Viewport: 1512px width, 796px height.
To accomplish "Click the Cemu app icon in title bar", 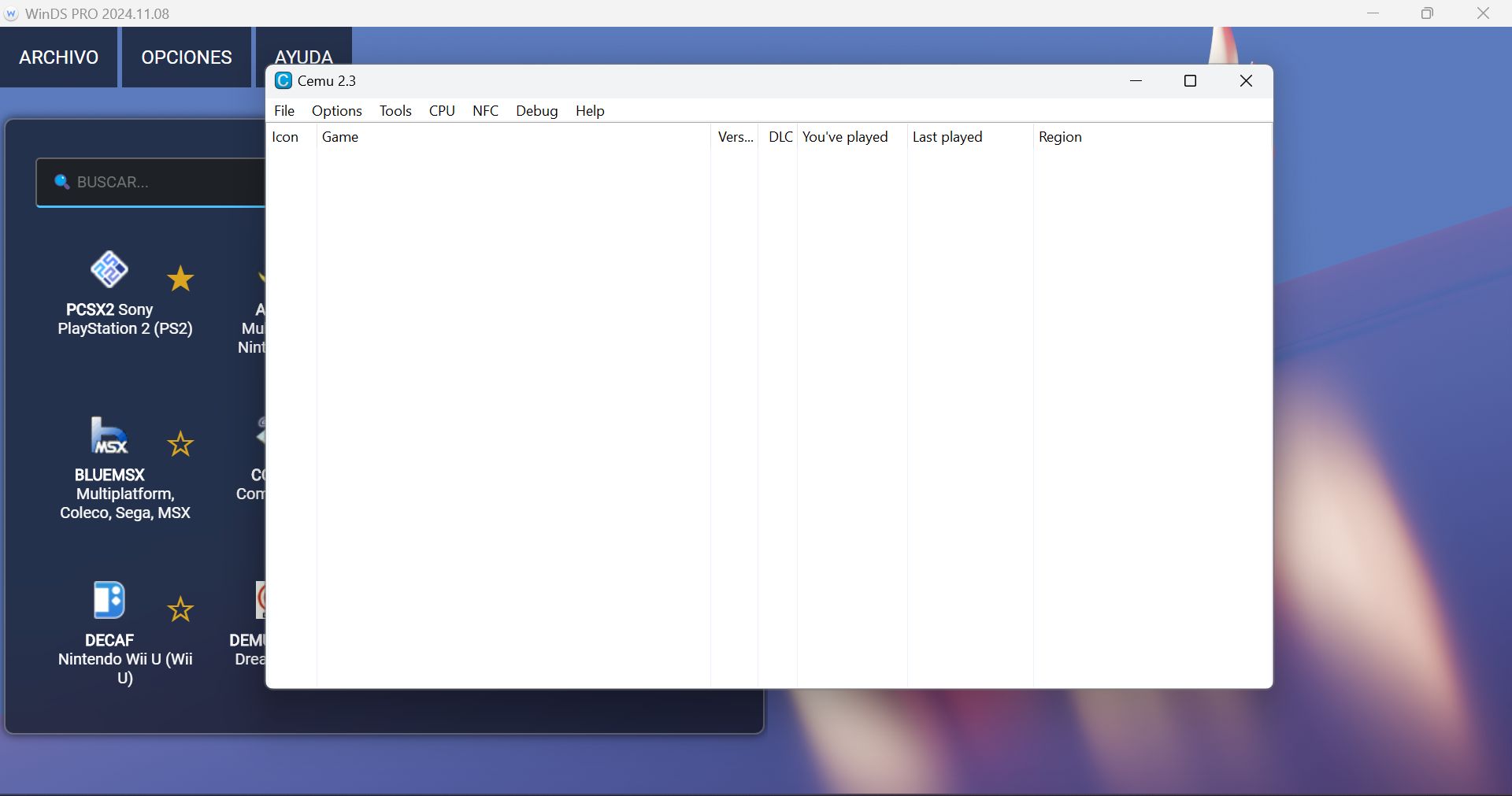I will coord(283,80).
